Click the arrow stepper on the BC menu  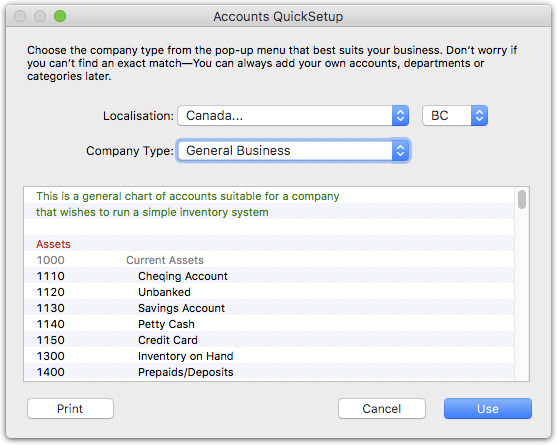(x=479, y=115)
